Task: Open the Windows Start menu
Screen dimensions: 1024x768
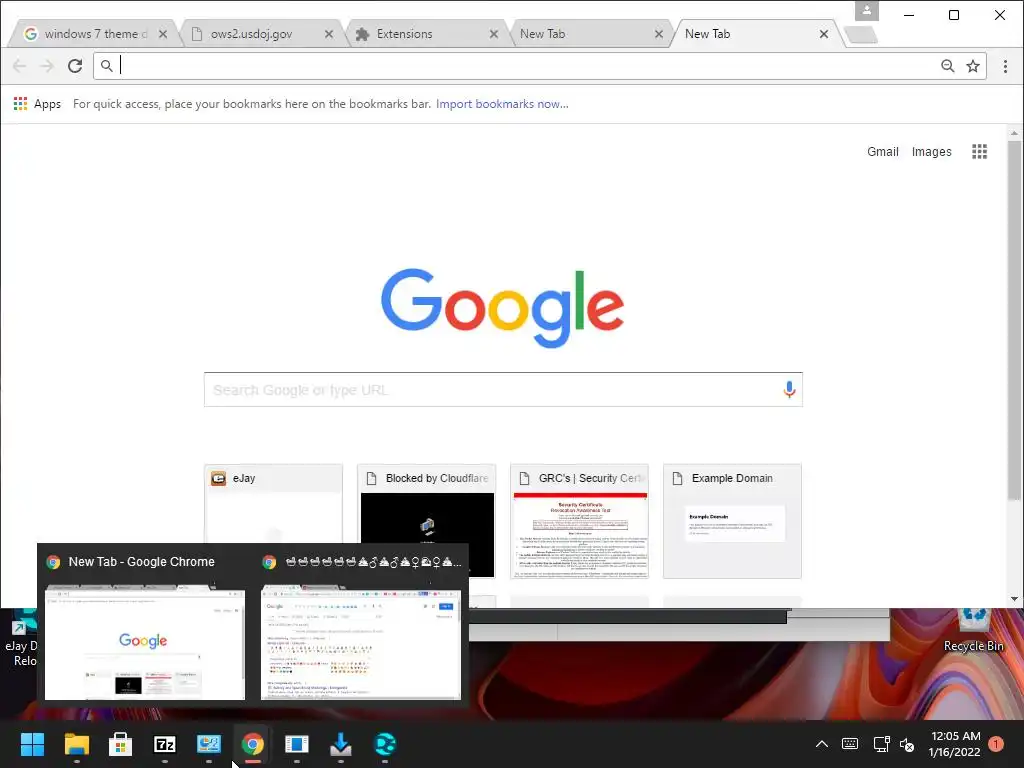Action: click(32, 744)
